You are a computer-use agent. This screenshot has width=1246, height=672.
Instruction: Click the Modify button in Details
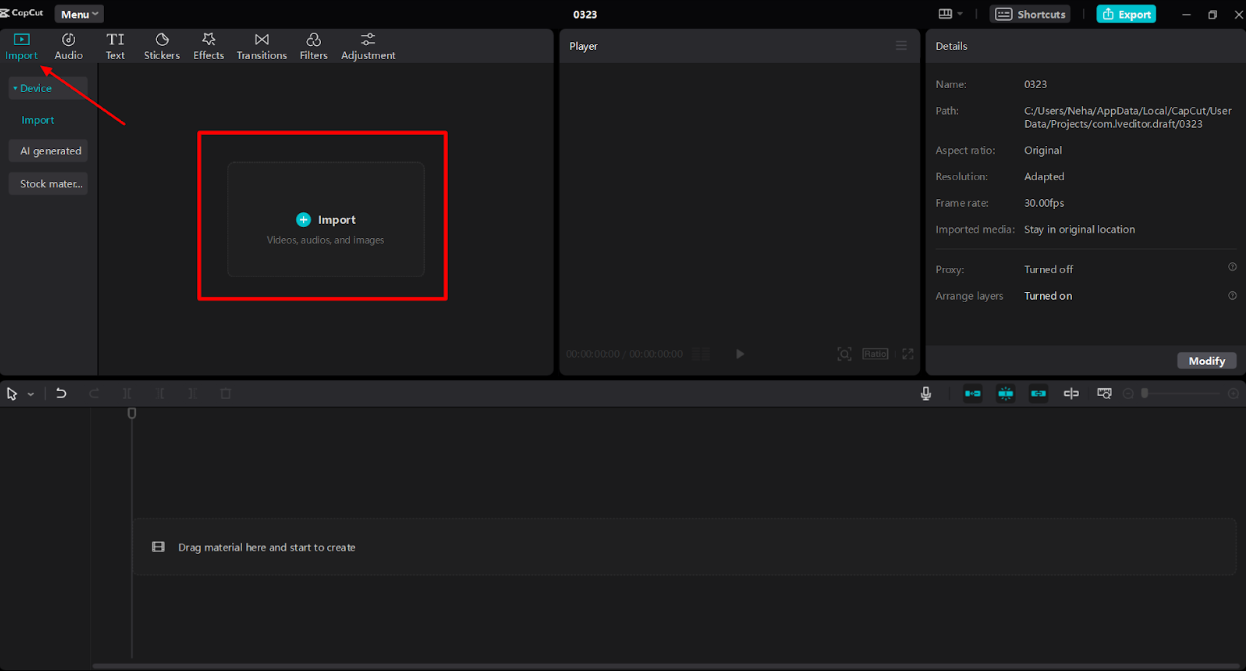point(1207,361)
